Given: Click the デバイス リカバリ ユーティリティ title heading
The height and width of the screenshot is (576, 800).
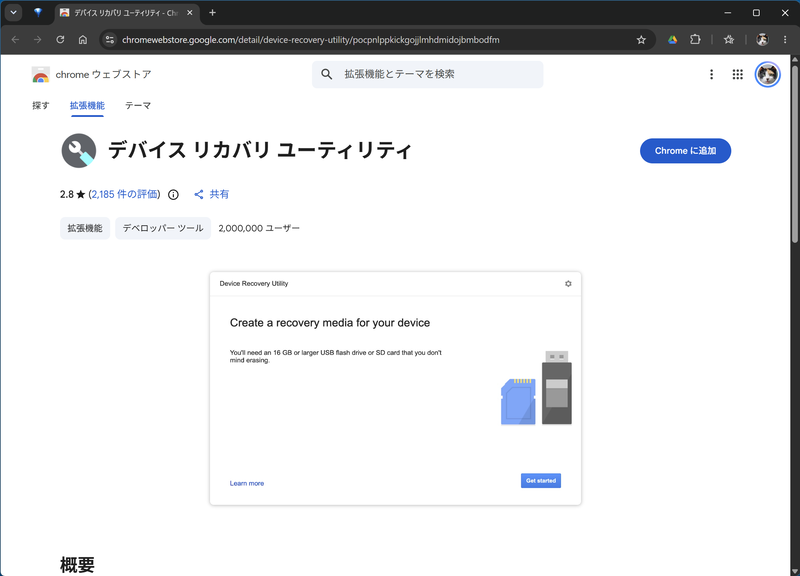Looking at the screenshot, I should [259, 151].
